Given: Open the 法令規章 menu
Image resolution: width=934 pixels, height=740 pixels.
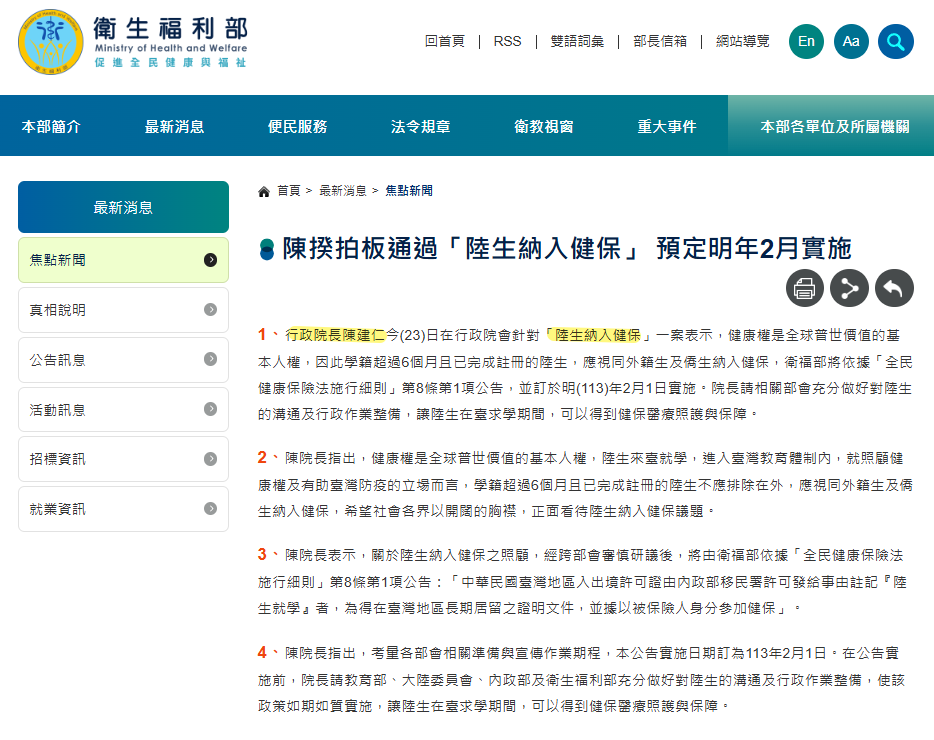Looking at the screenshot, I should click(421, 126).
